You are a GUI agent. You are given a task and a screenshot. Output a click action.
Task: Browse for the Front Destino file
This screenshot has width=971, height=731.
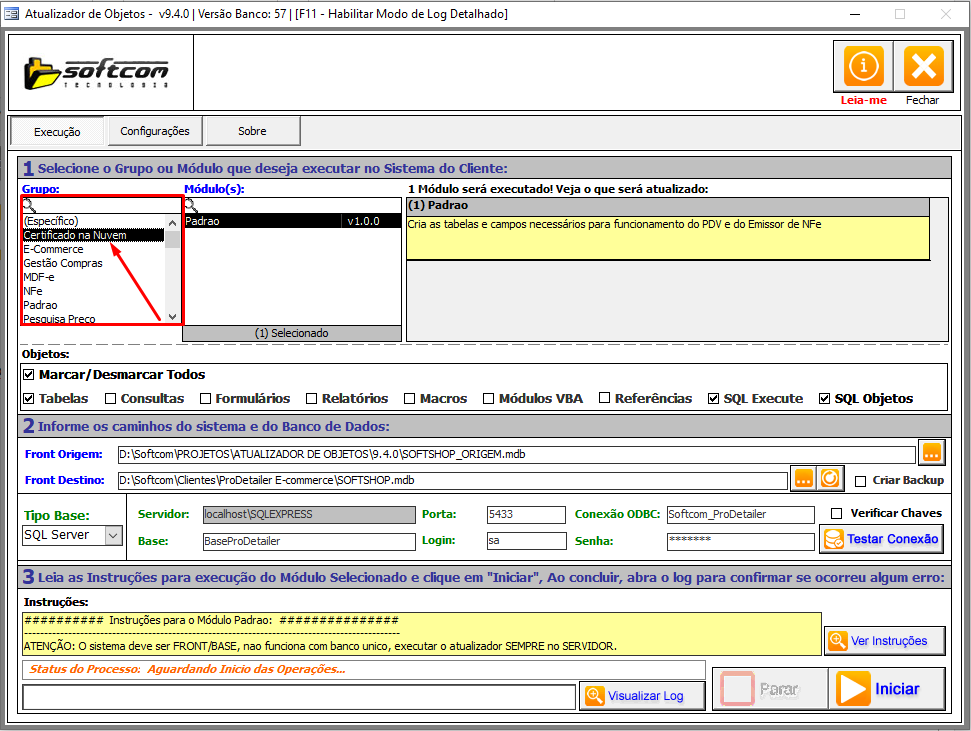coord(803,479)
